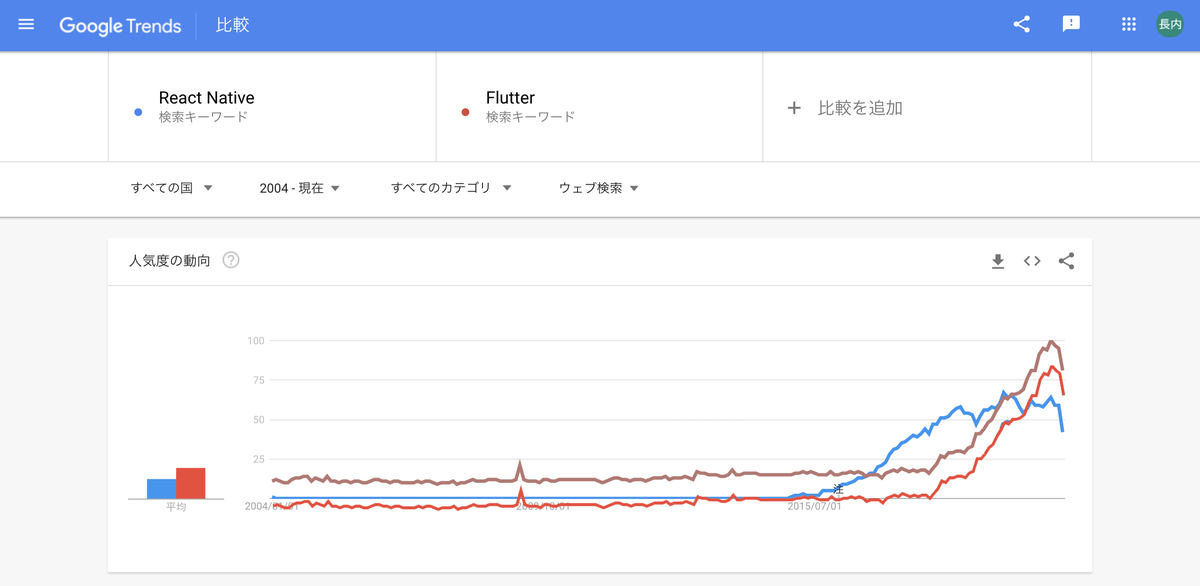The width and height of the screenshot is (1200, 586).
Task: Click the blue React Native color dot
Action: coord(138,112)
